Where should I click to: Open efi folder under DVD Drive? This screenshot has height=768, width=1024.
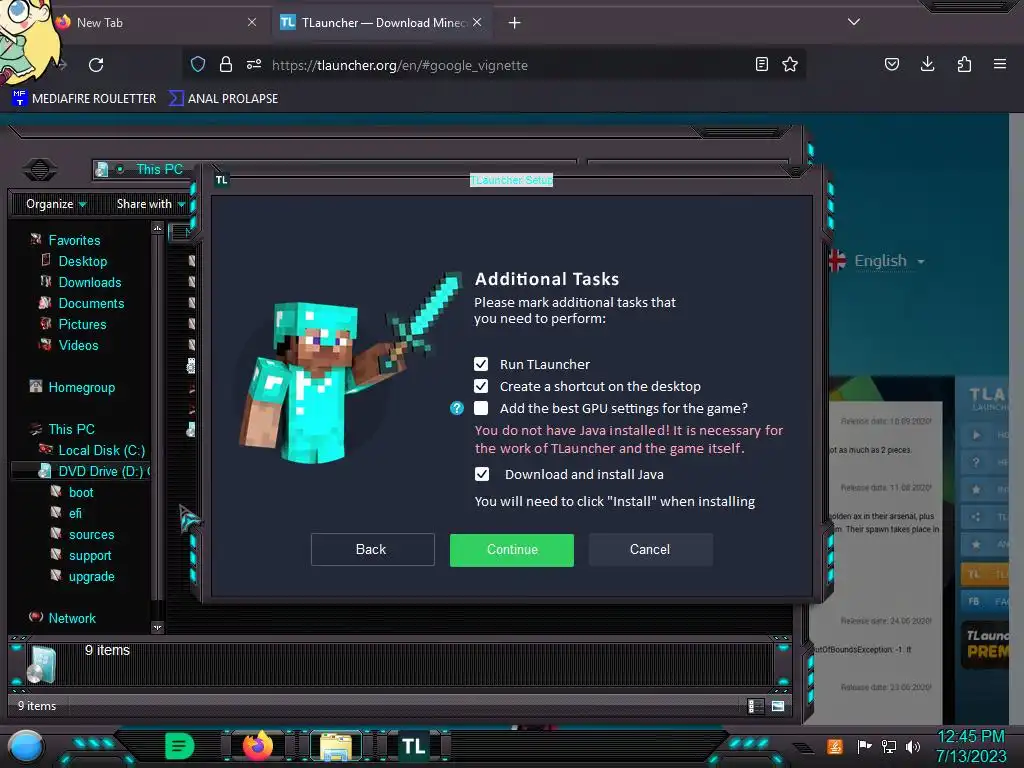pyautogui.click(x=75, y=513)
